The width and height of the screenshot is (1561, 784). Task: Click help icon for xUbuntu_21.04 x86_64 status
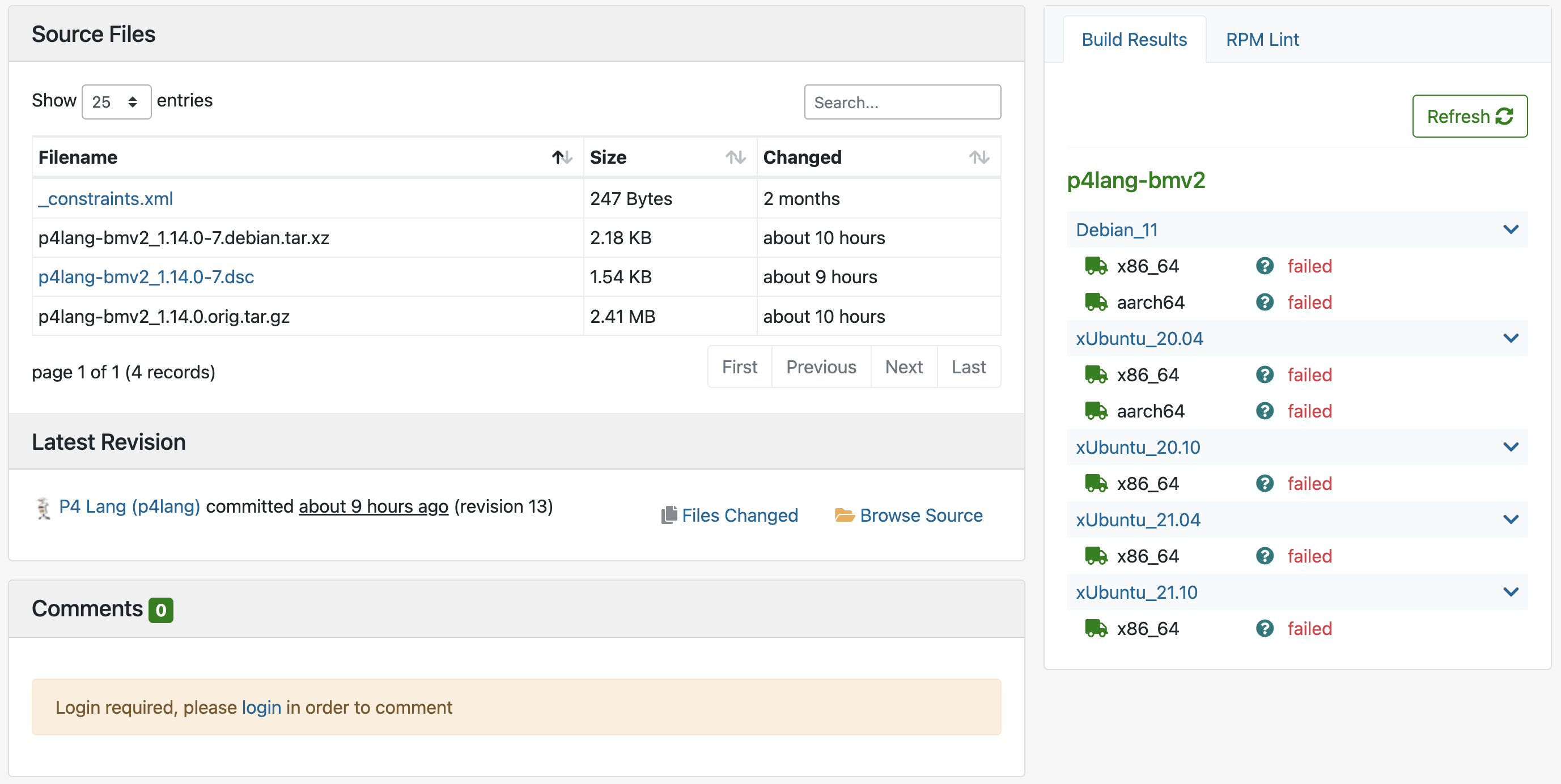(x=1265, y=556)
